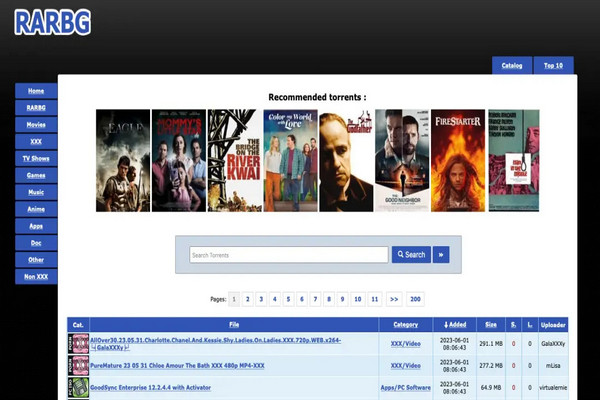
Task: Go to page 6
Action: pos(302,299)
